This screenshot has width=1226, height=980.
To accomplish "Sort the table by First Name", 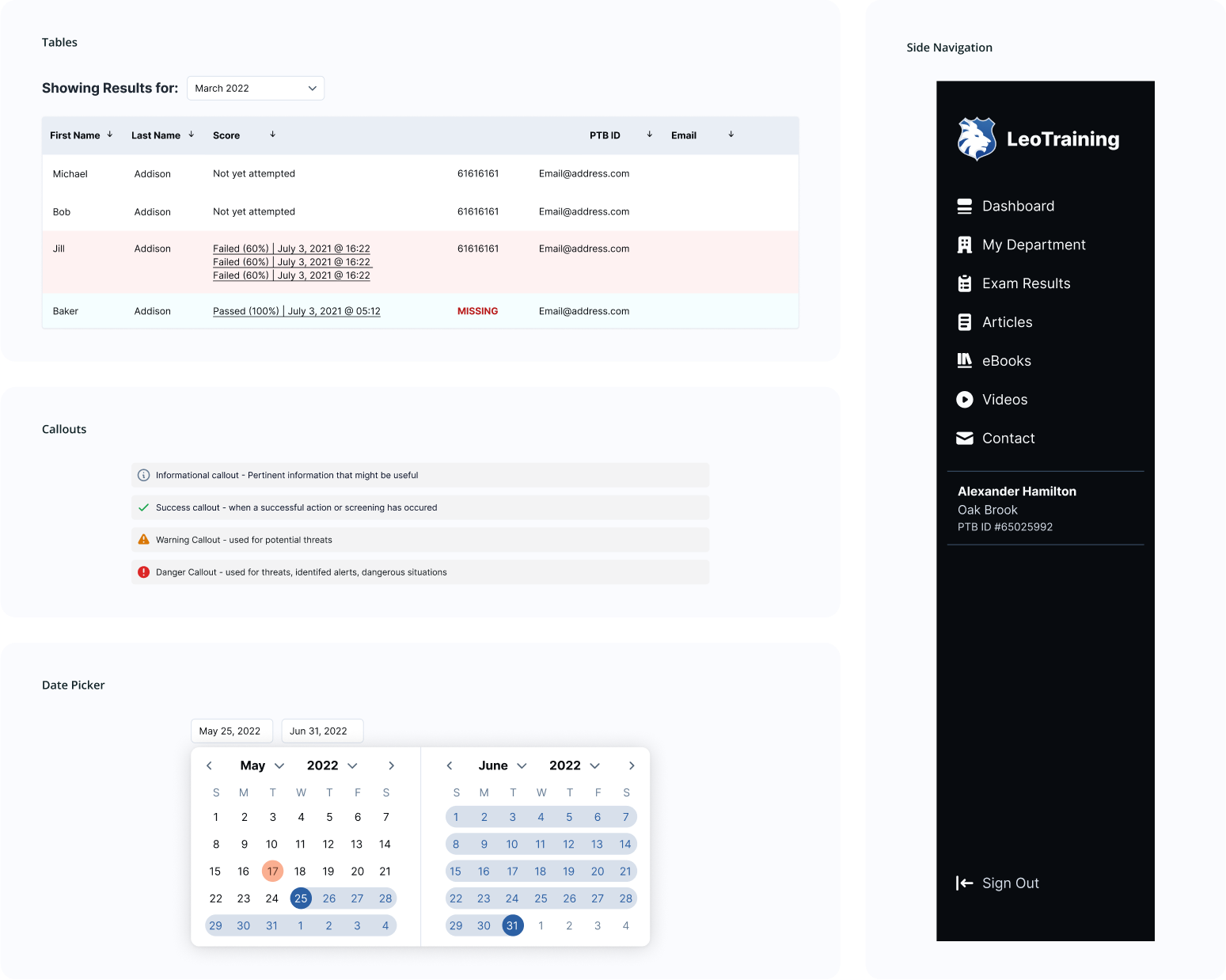I will point(110,135).
